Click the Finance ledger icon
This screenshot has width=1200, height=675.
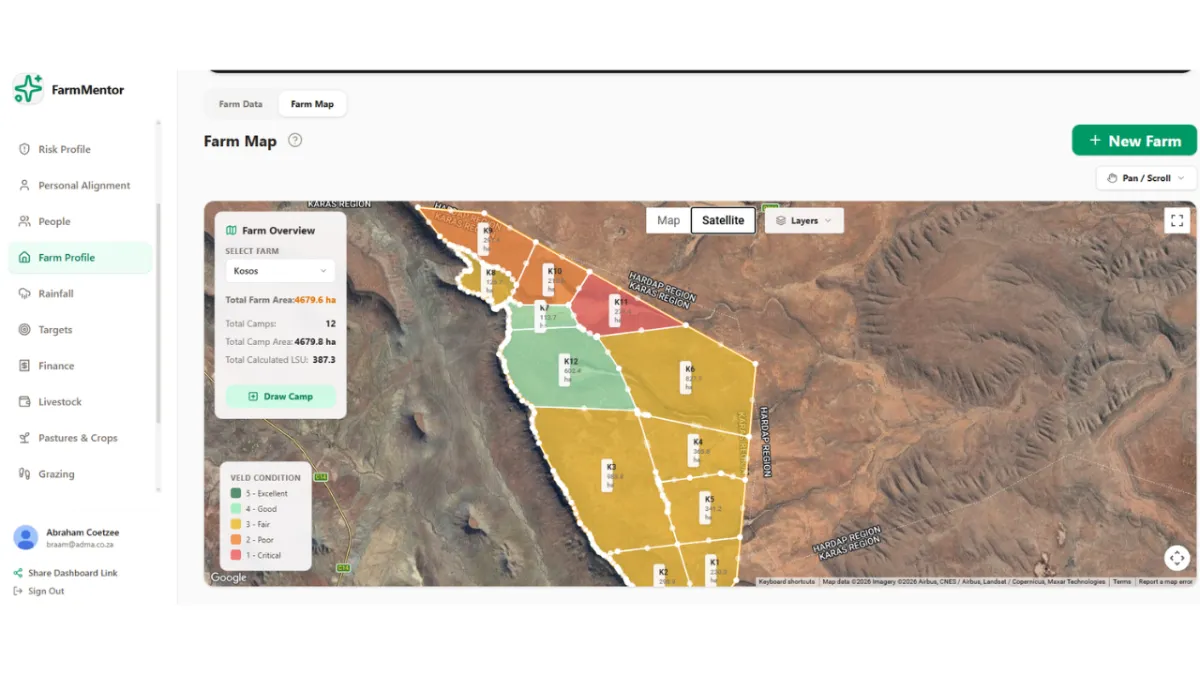(24, 365)
